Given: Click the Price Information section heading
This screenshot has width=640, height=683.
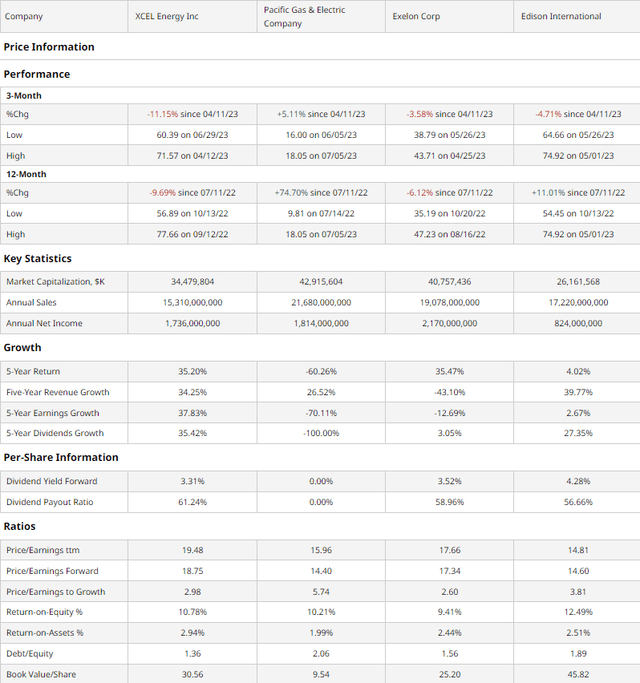Looking at the screenshot, I should [x=49, y=47].
